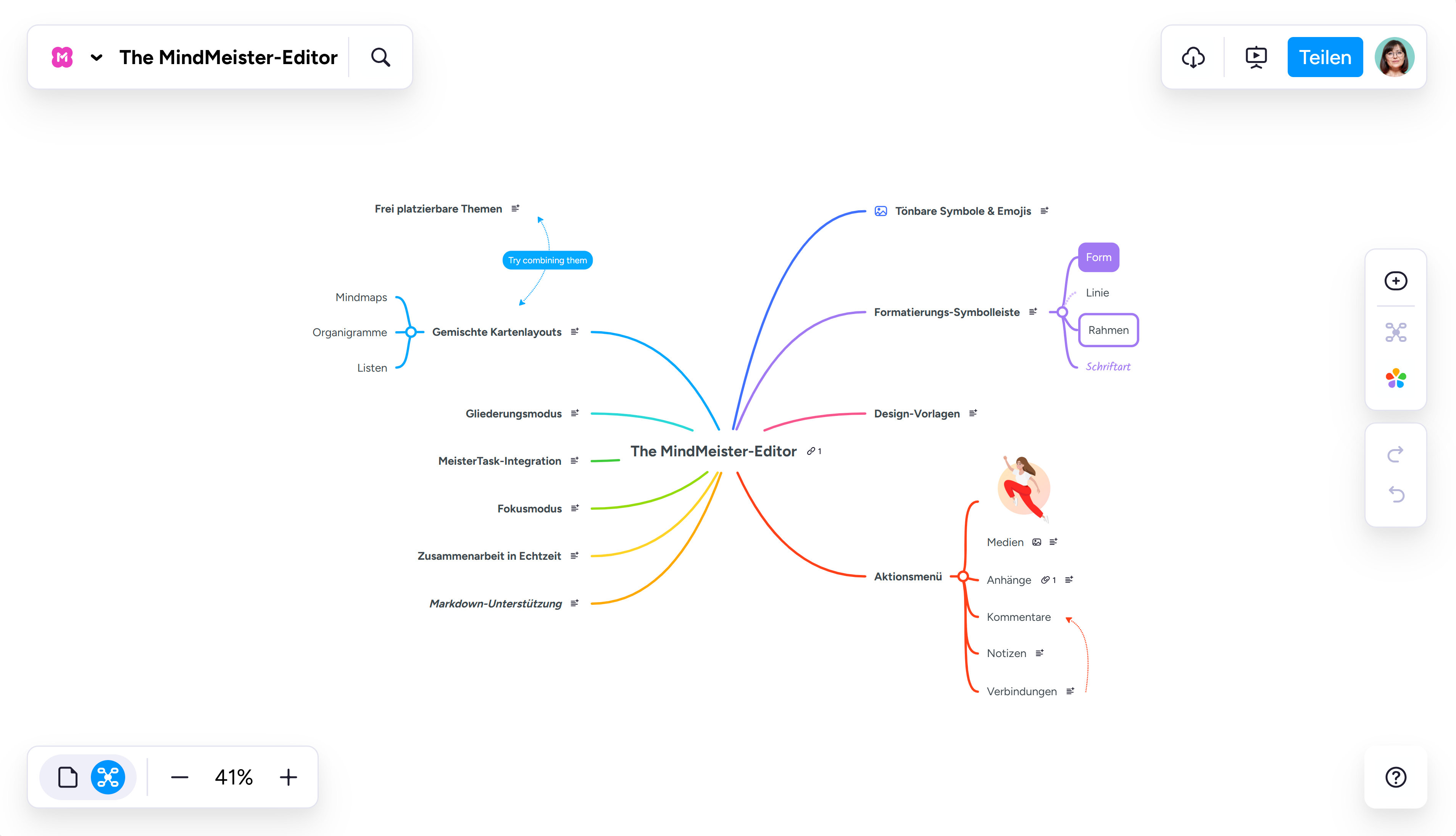Switch to outline document view
This screenshot has height=836, width=1456.
[x=68, y=777]
